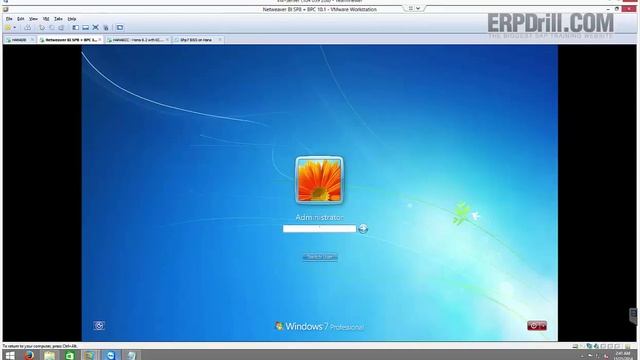Enter full screen mode from the toolbar
The height and width of the screenshot is (360, 640).
(96, 28)
